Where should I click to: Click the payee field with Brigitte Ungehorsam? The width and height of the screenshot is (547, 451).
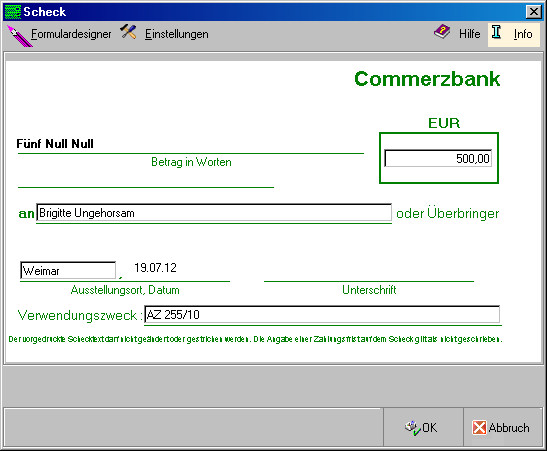coord(214,213)
